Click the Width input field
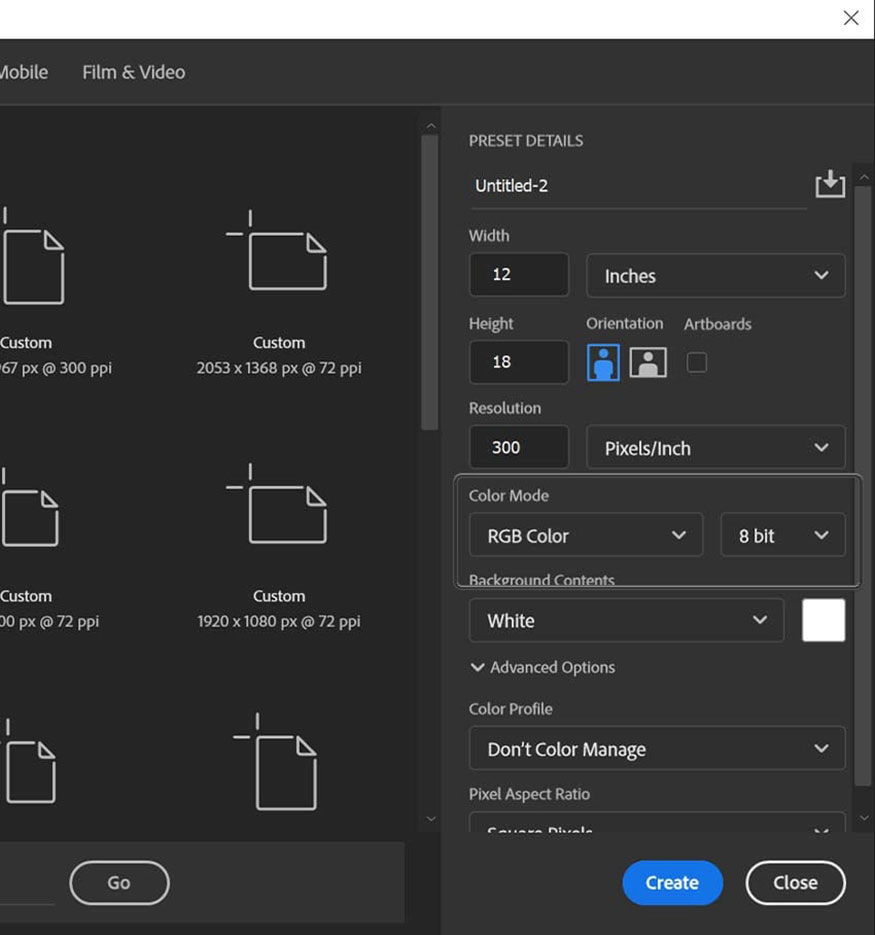 [519, 274]
